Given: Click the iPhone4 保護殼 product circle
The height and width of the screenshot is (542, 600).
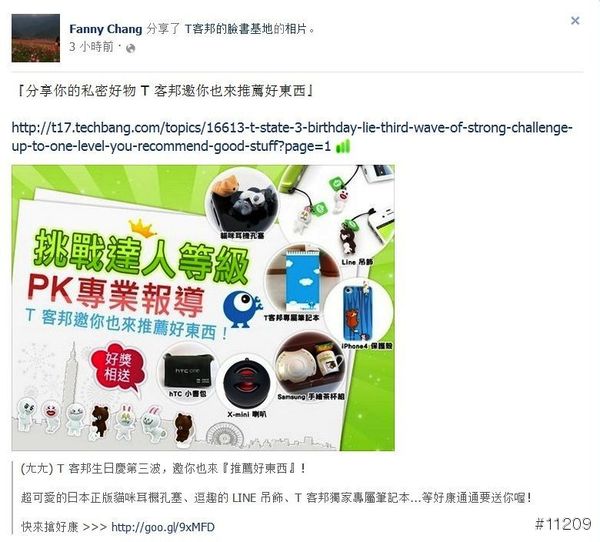Looking at the screenshot, I should [x=359, y=314].
